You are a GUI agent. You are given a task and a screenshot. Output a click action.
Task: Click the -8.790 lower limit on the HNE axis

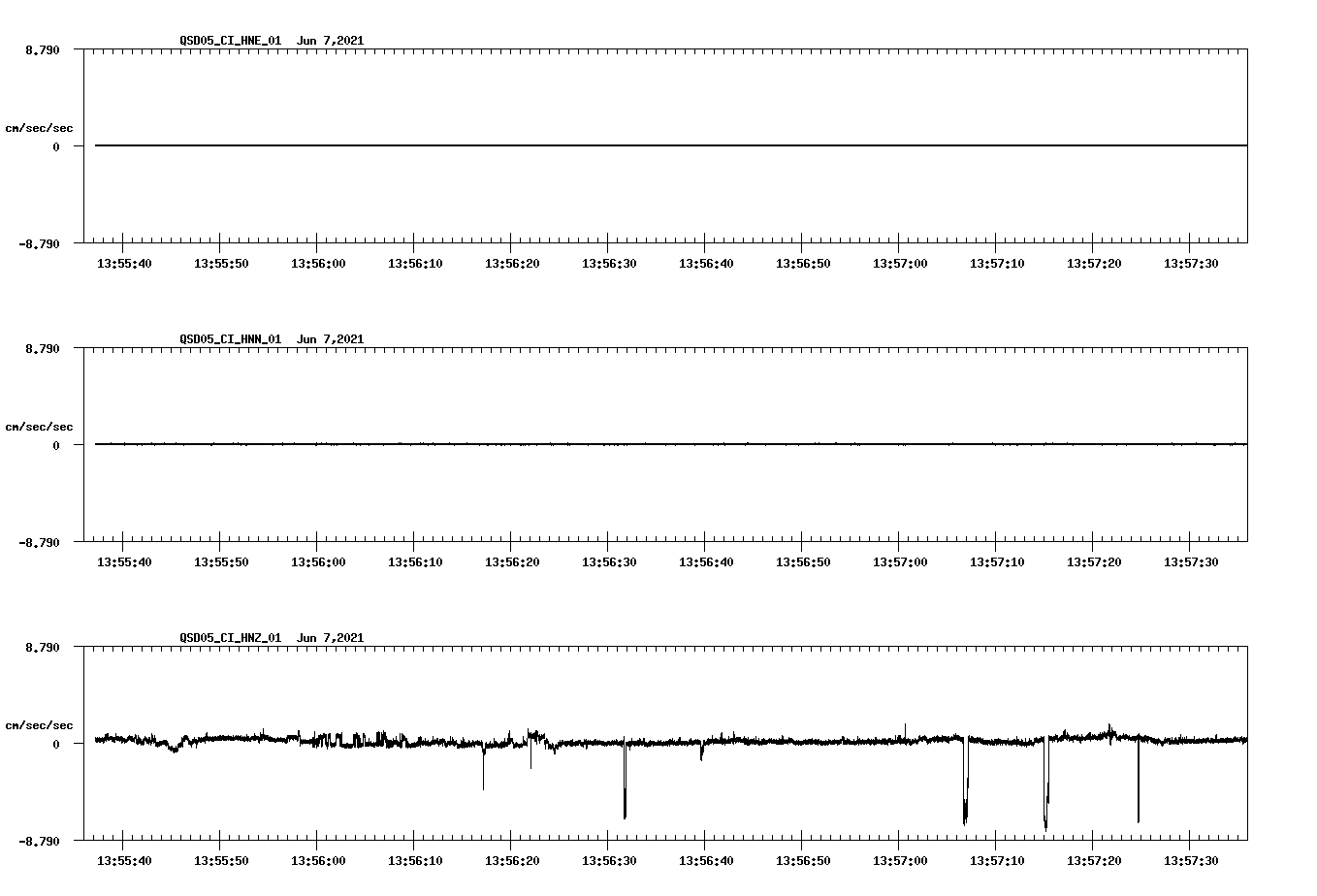(40, 244)
